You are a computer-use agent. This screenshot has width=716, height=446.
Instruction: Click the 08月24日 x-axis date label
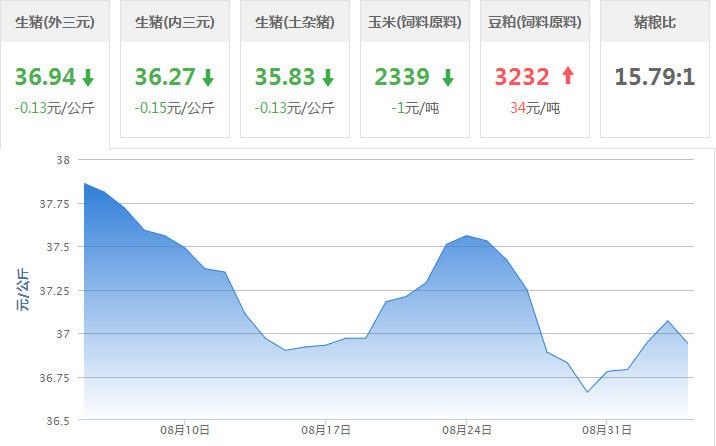click(x=467, y=430)
